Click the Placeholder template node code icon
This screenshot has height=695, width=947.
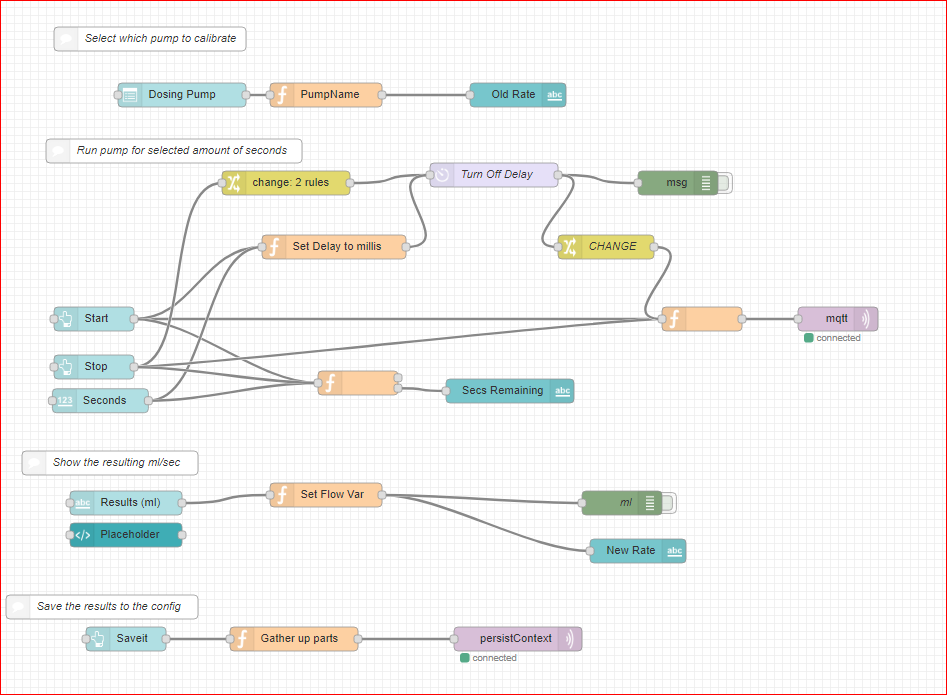coord(82,534)
